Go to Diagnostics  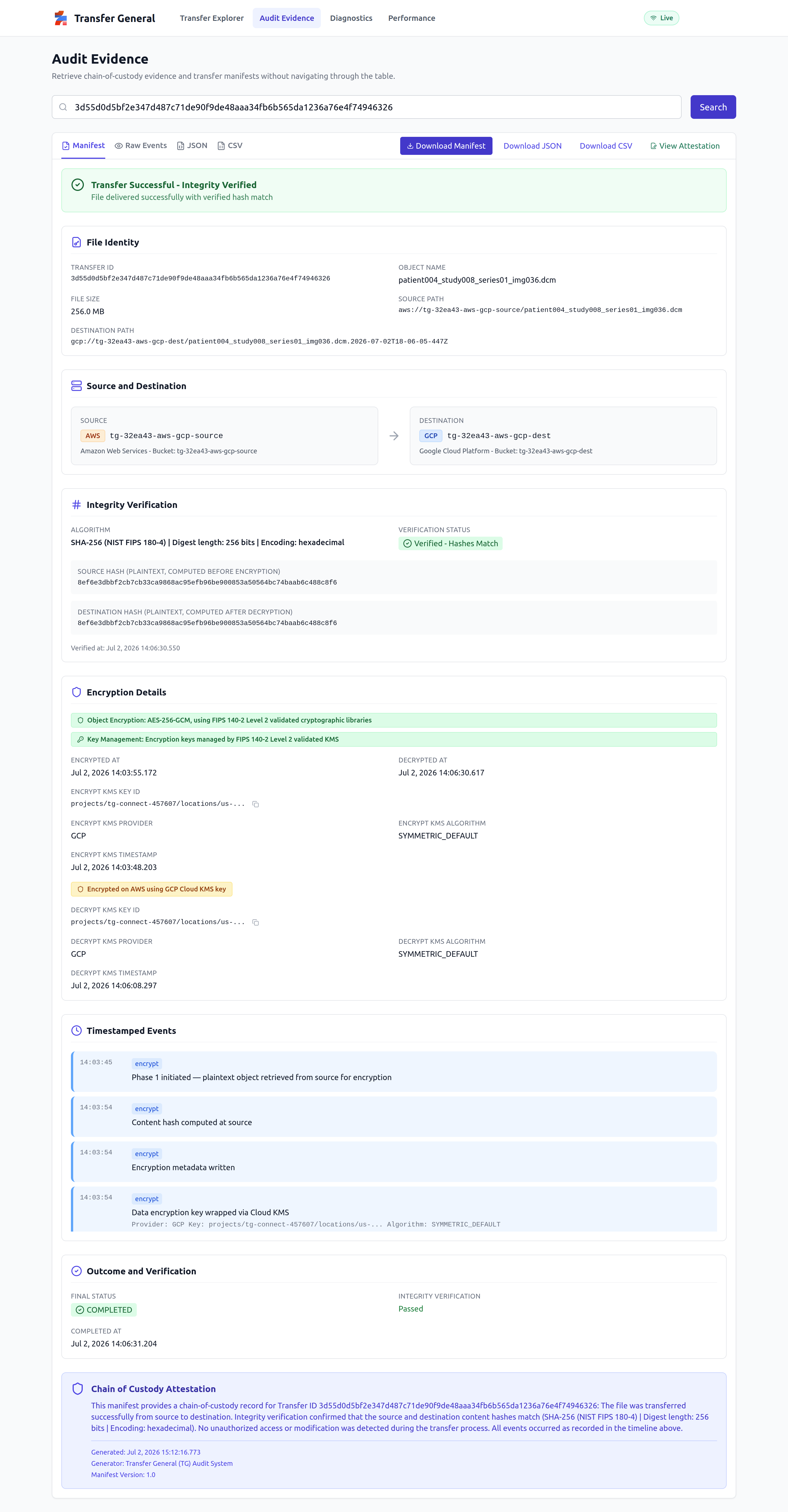(x=351, y=18)
